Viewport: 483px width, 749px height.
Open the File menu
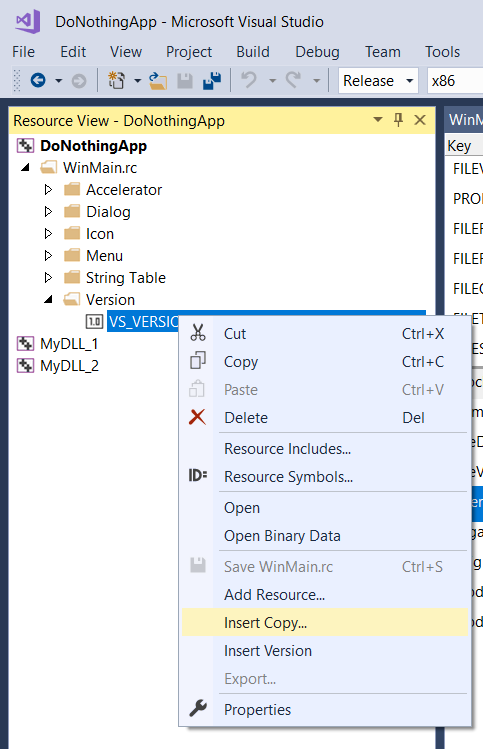tap(23, 52)
